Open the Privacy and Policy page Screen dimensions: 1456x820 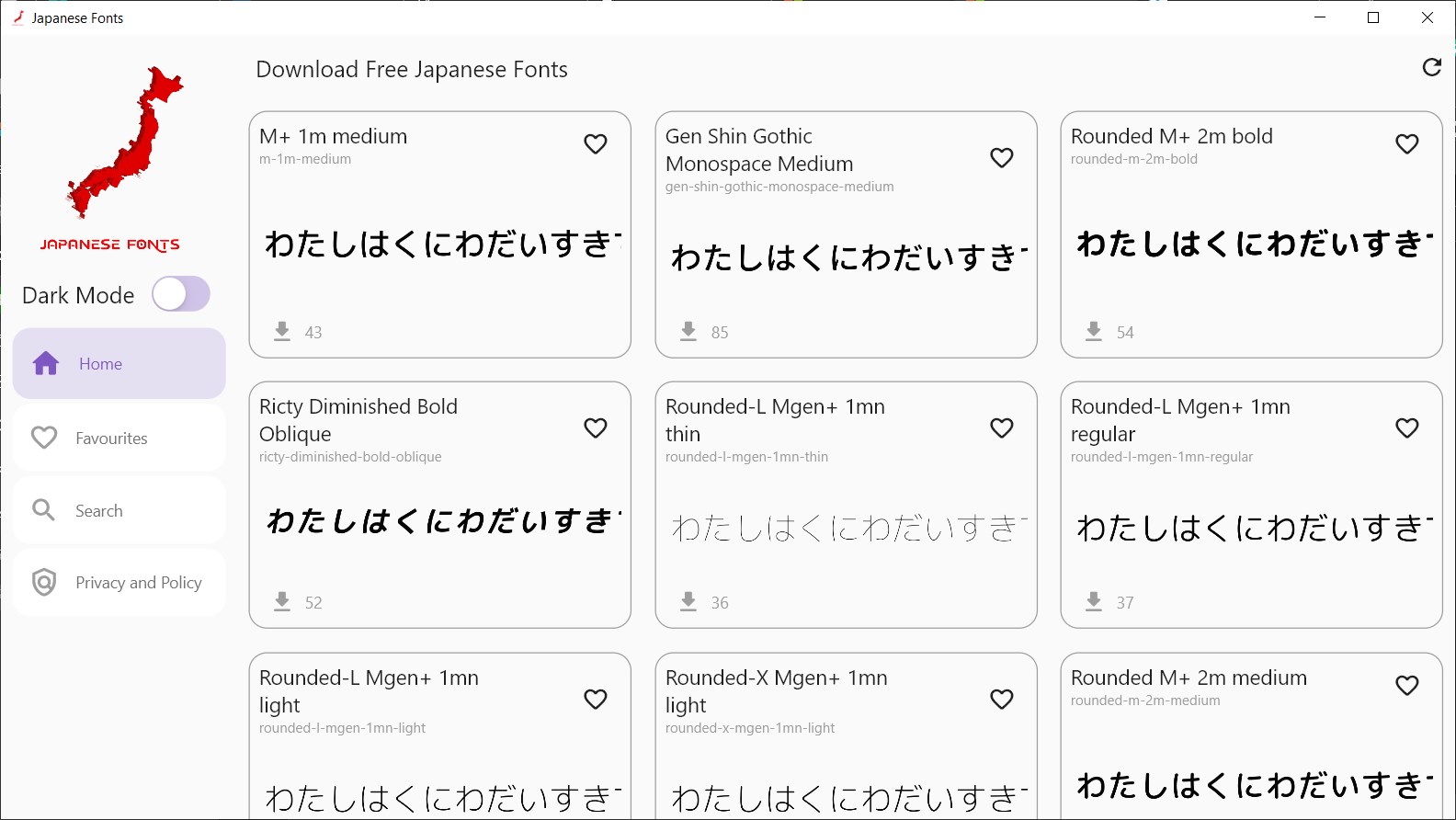coord(138,582)
